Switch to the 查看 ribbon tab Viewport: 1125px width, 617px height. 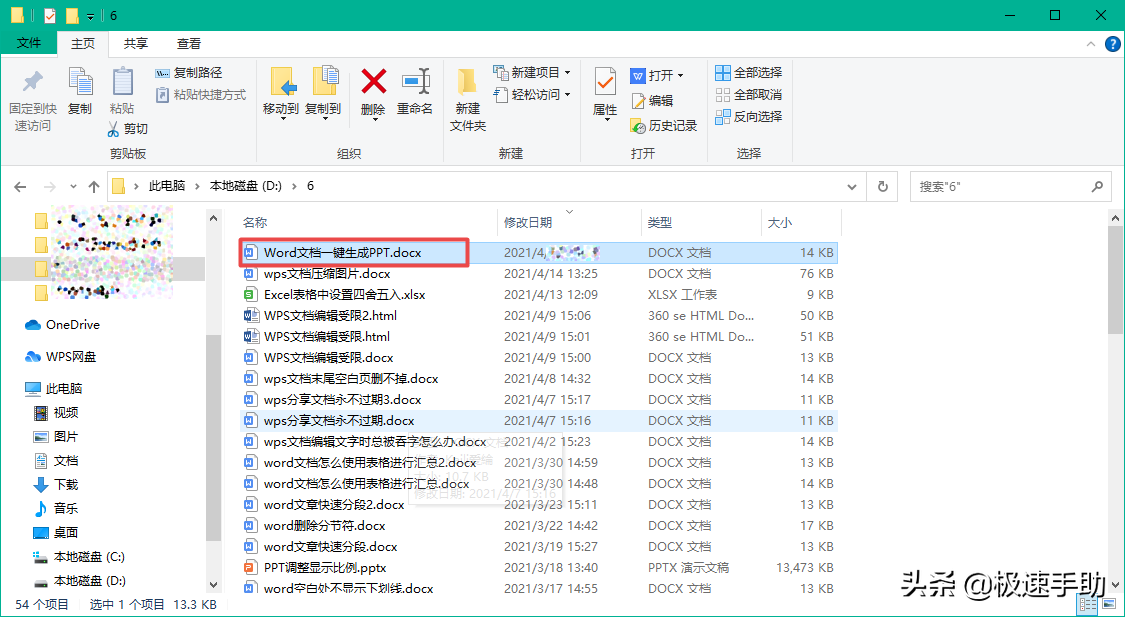click(189, 44)
